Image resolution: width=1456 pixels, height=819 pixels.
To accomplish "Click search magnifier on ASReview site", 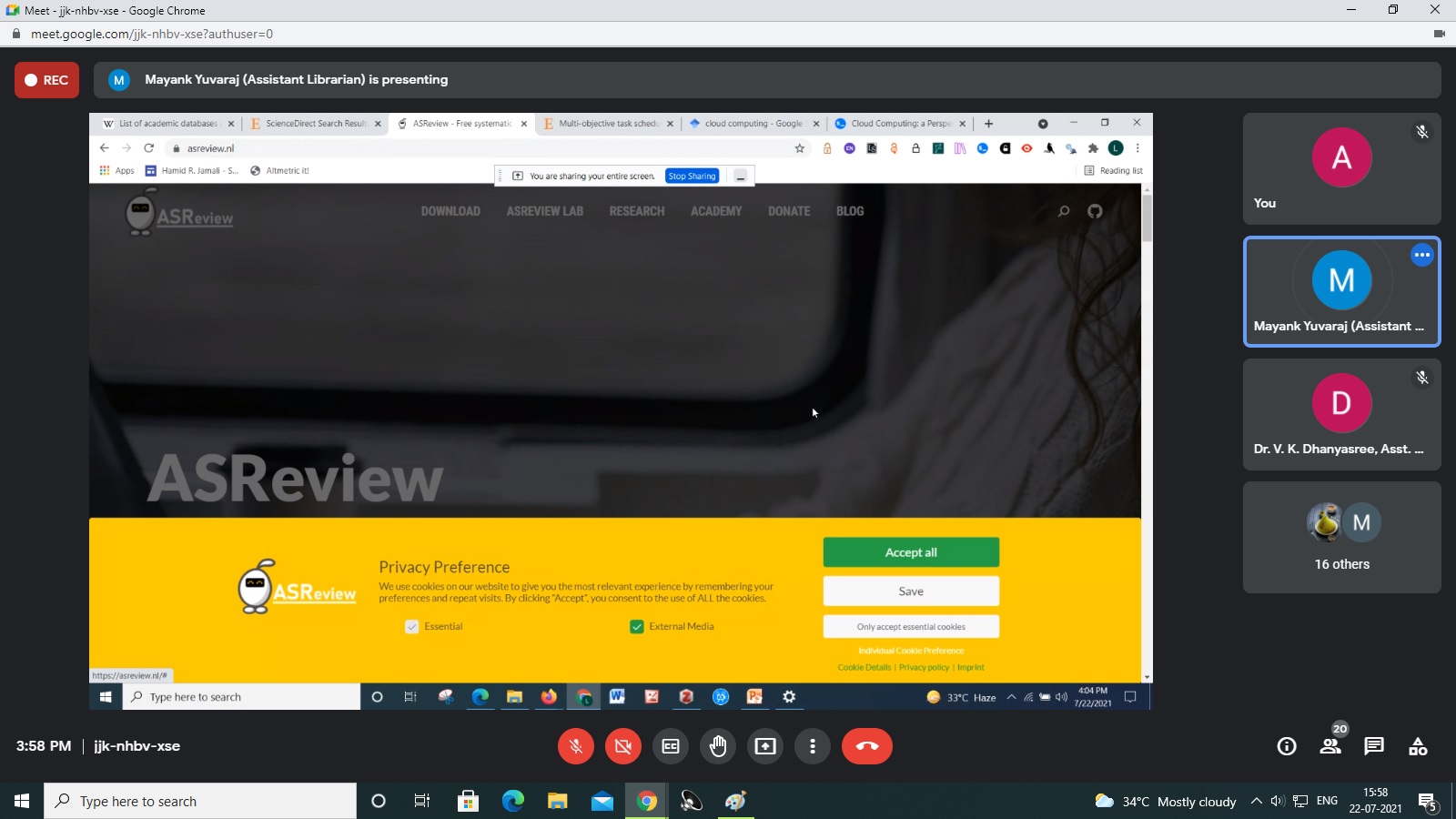I will [1063, 211].
